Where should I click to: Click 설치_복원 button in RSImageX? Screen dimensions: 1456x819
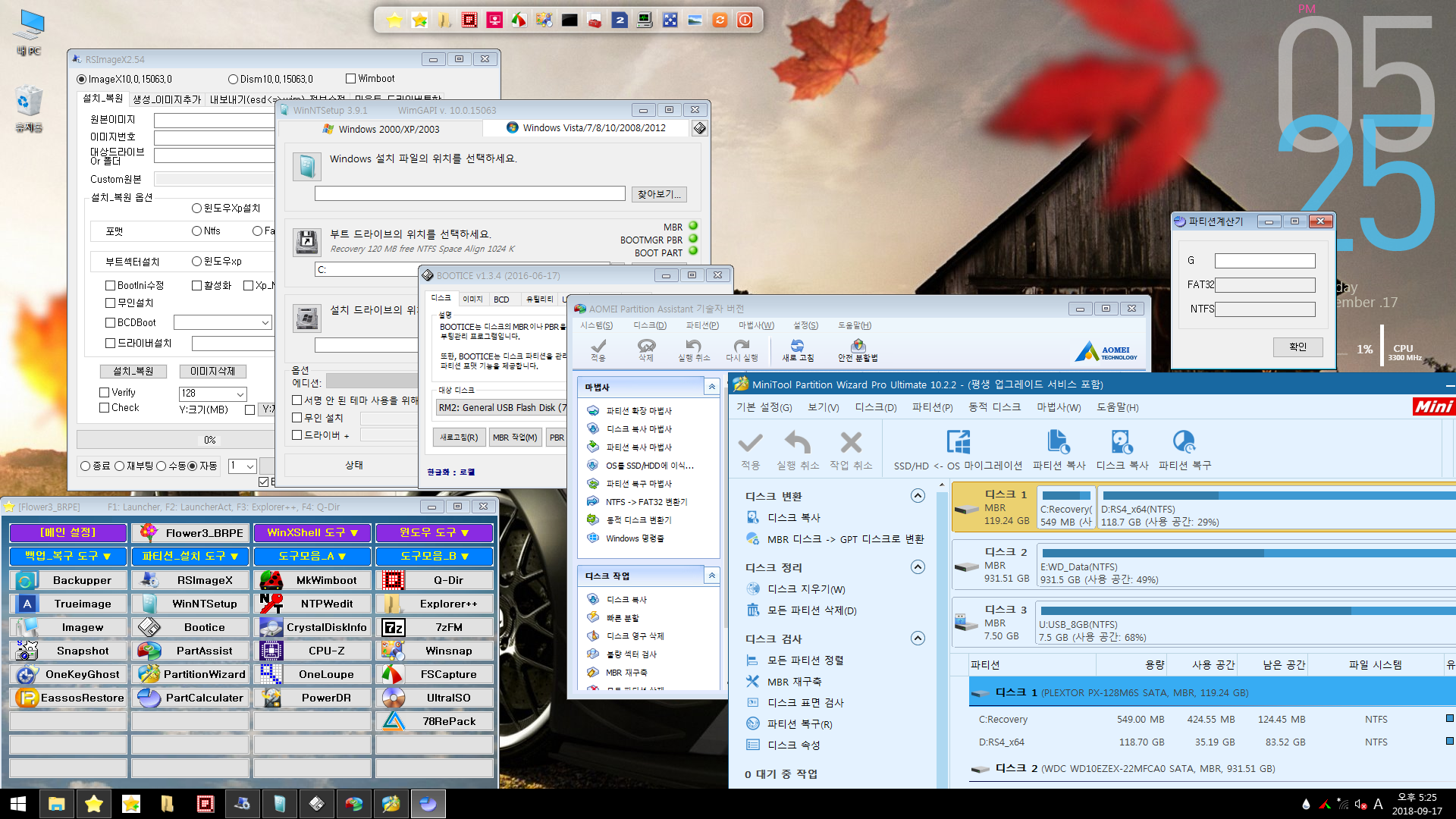click(x=133, y=372)
